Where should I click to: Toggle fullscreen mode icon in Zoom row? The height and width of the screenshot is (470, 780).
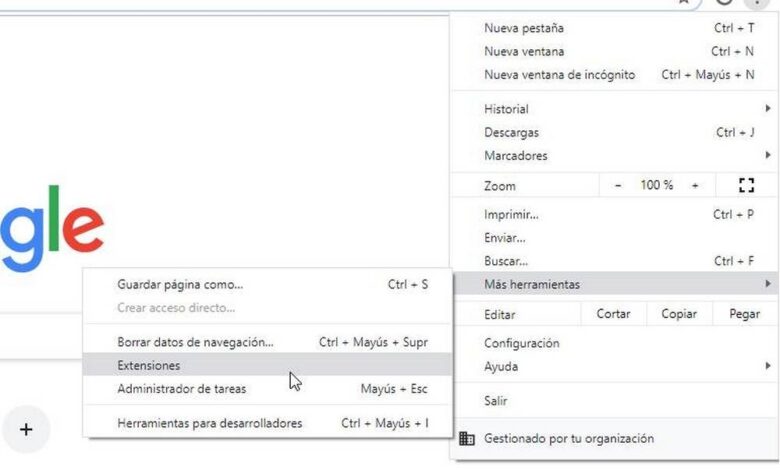coord(746,185)
